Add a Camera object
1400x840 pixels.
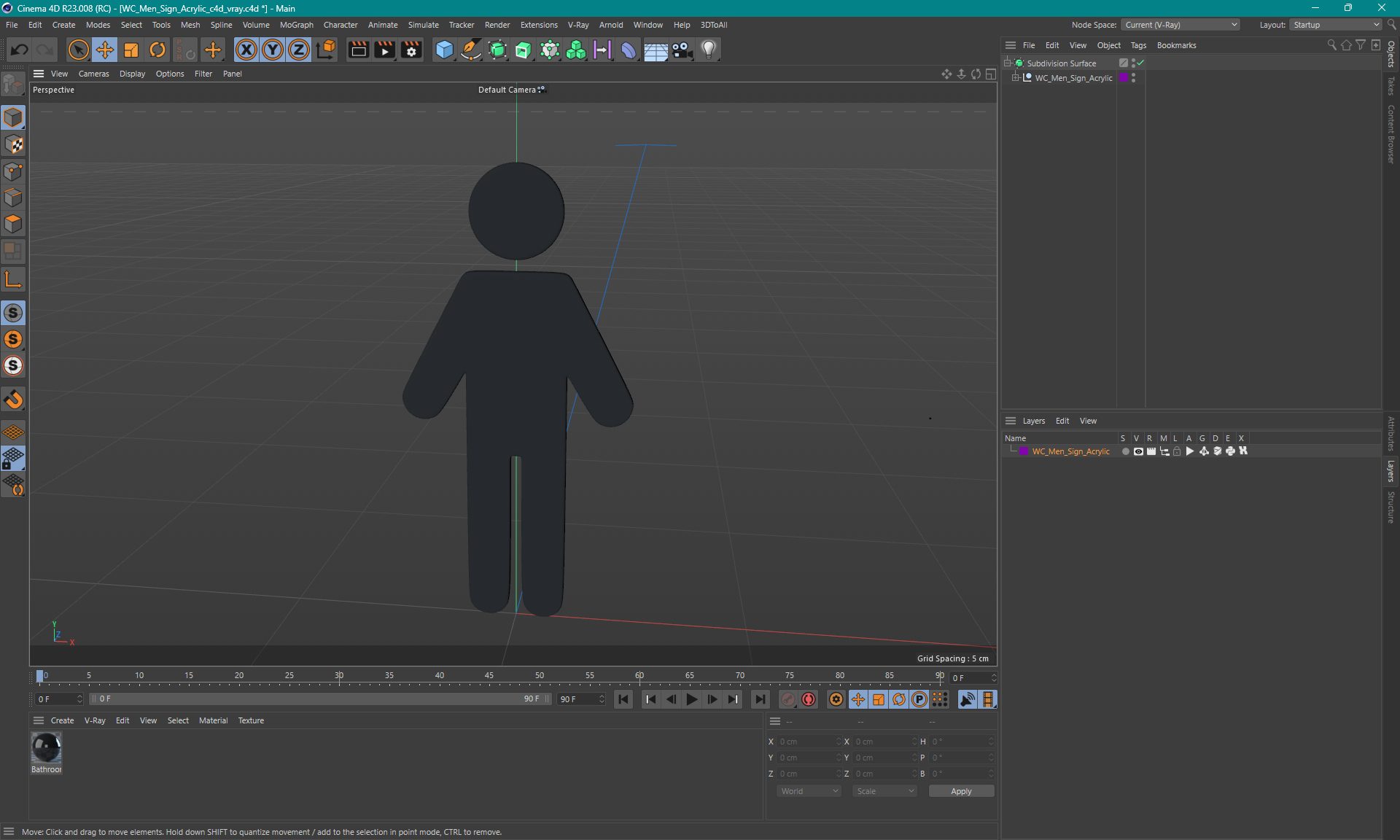[682, 50]
